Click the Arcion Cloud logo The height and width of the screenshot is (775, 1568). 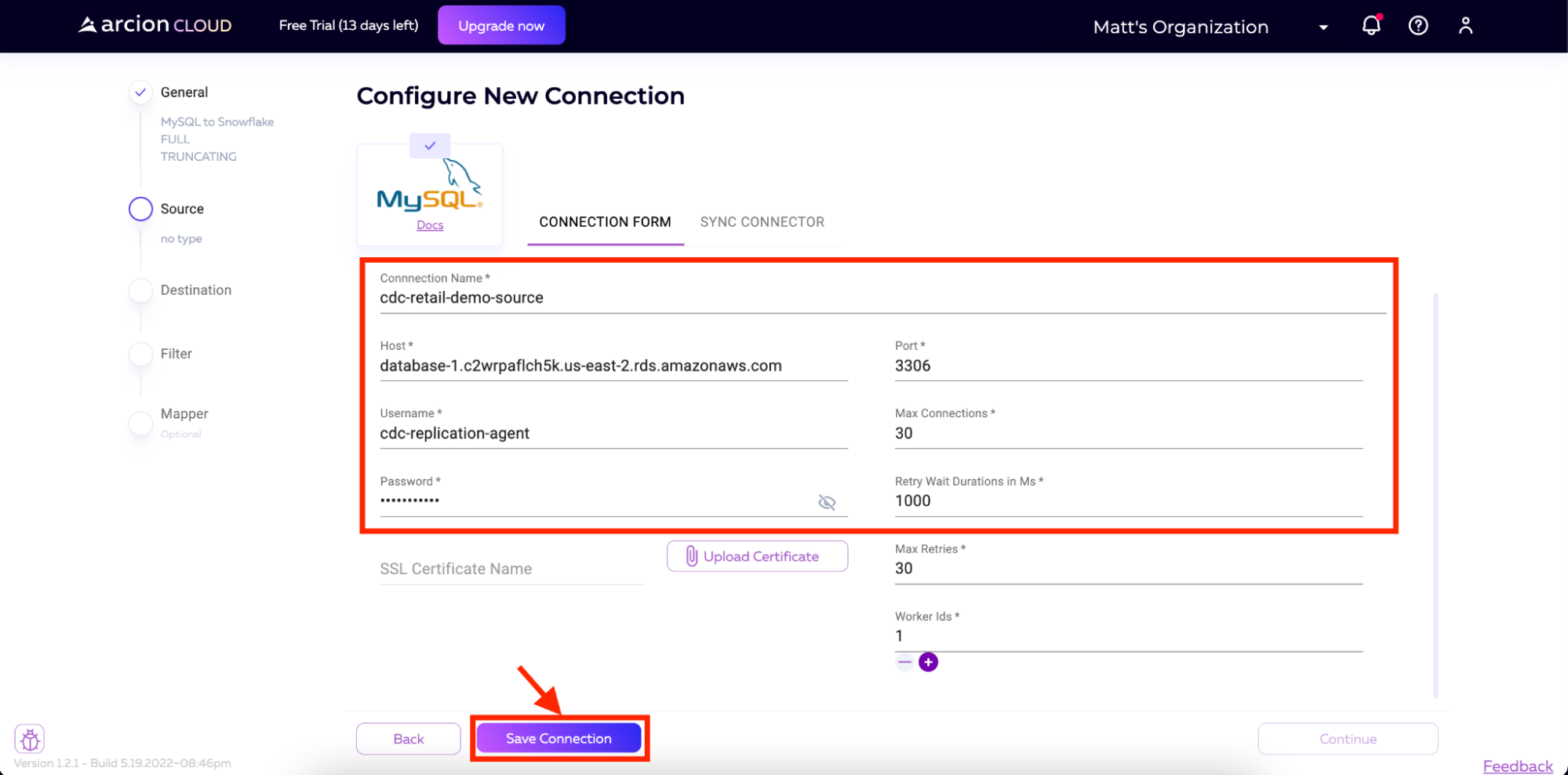coord(155,25)
